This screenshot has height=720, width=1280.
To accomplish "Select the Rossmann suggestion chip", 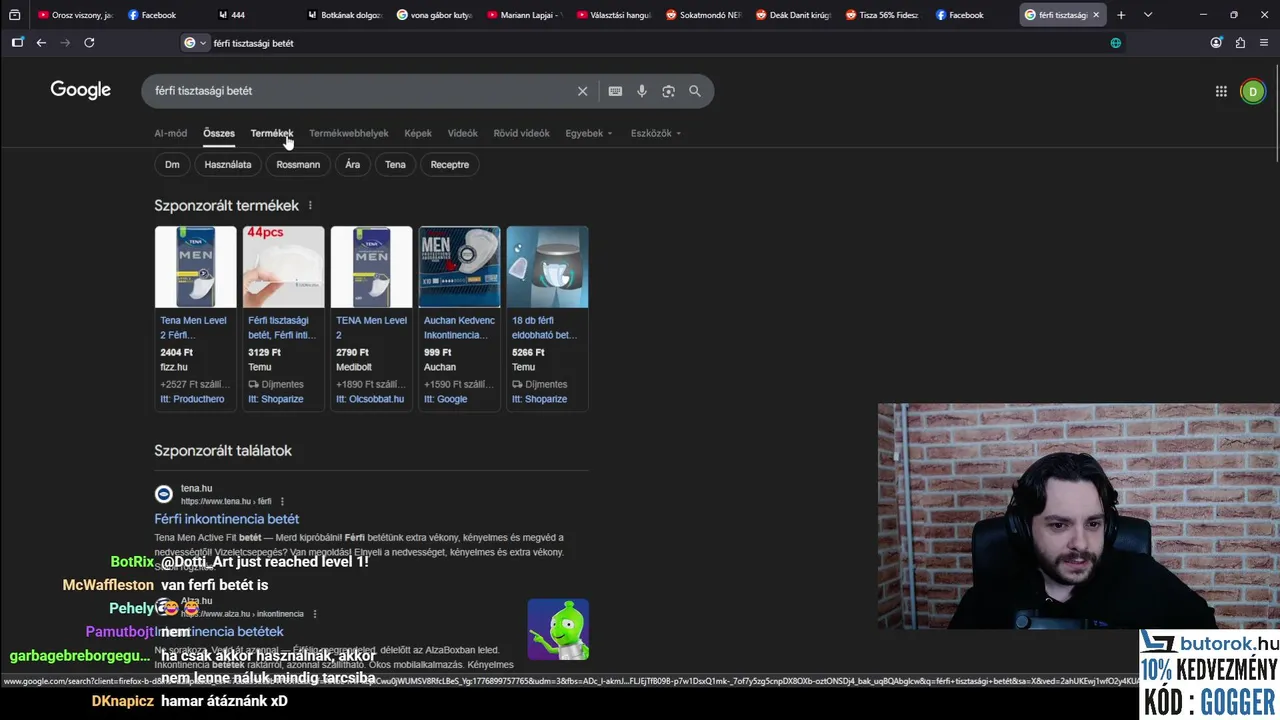I will click(298, 164).
